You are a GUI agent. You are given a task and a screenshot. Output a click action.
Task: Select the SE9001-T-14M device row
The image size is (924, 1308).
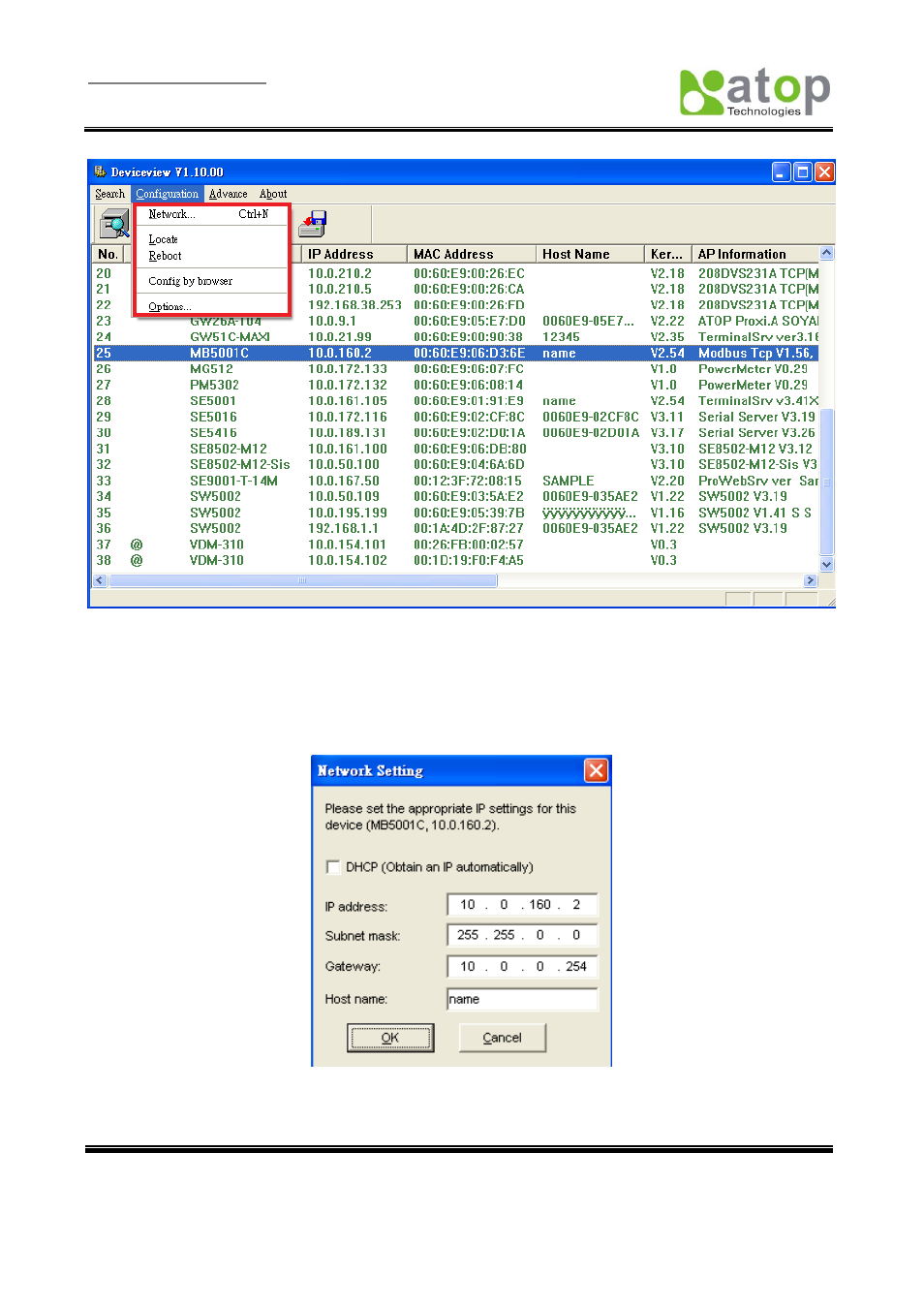pyautogui.click(x=456, y=481)
